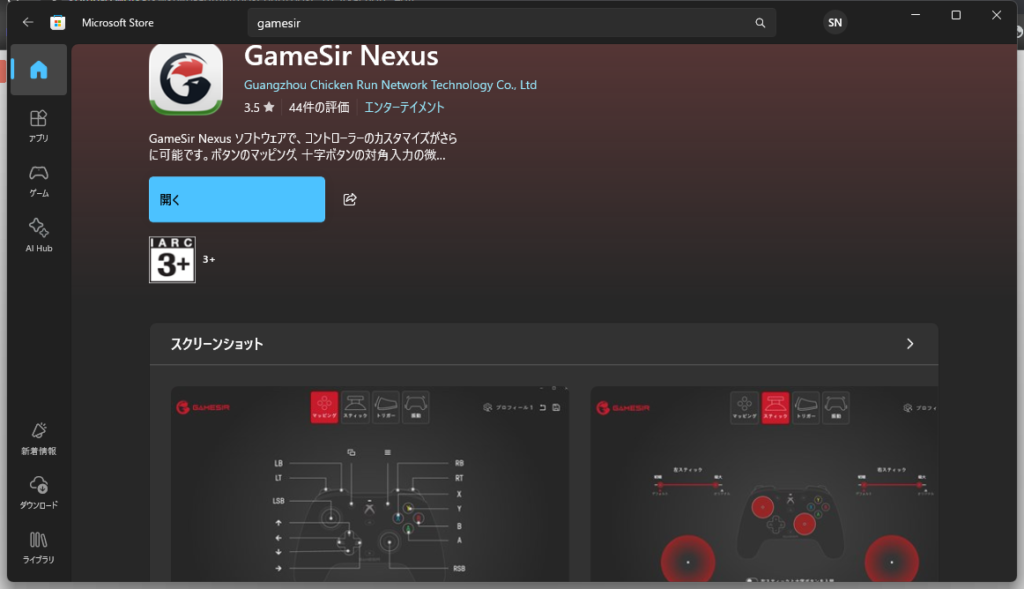Open the アプリ (Apps) section
The width and height of the screenshot is (1024, 589).
39,125
